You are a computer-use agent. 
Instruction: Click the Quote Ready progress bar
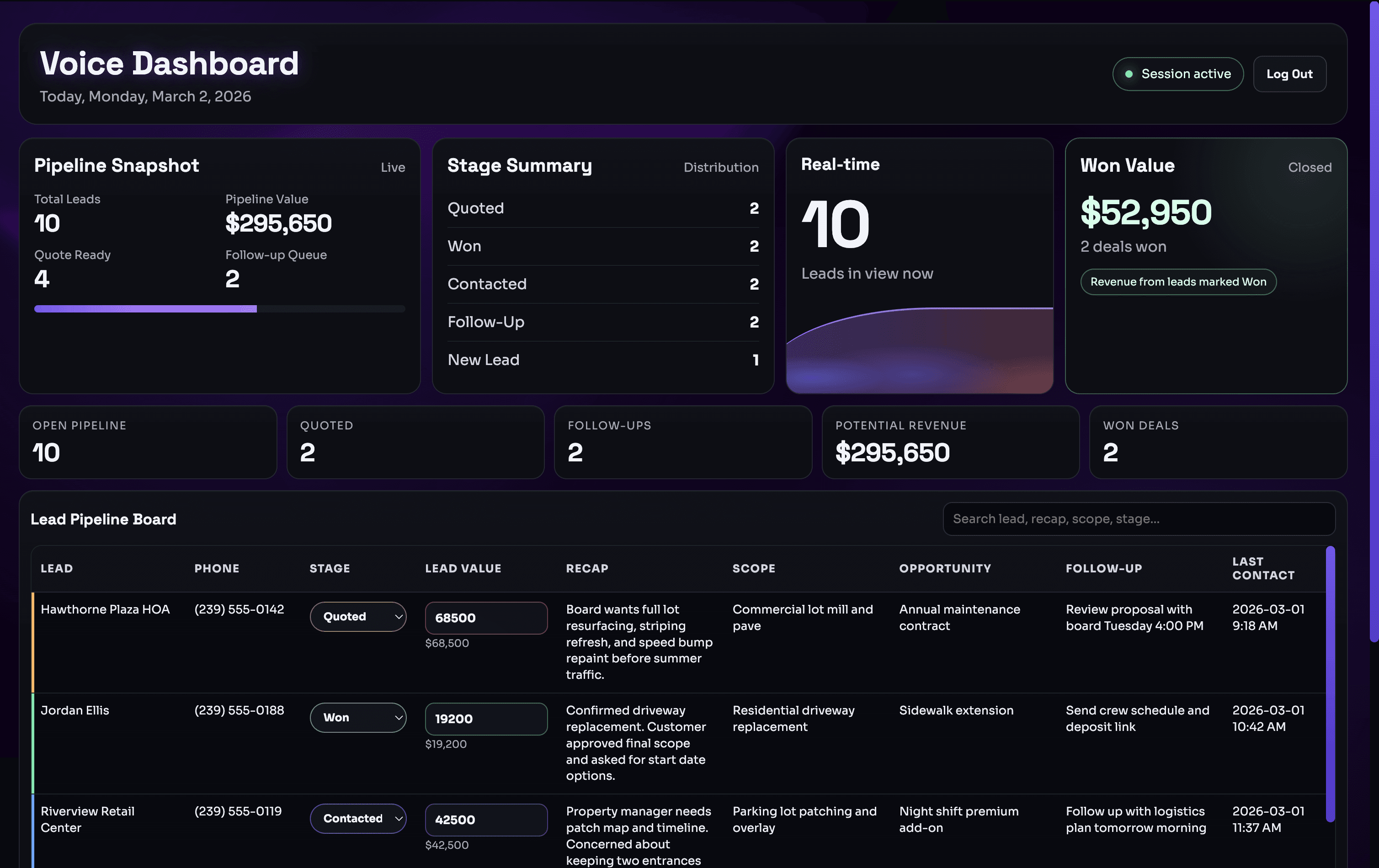tap(219, 309)
